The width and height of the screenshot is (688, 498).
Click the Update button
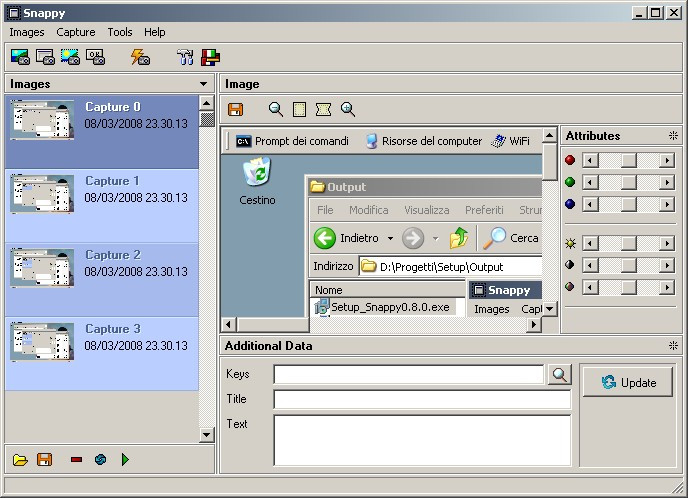click(627, 382)
